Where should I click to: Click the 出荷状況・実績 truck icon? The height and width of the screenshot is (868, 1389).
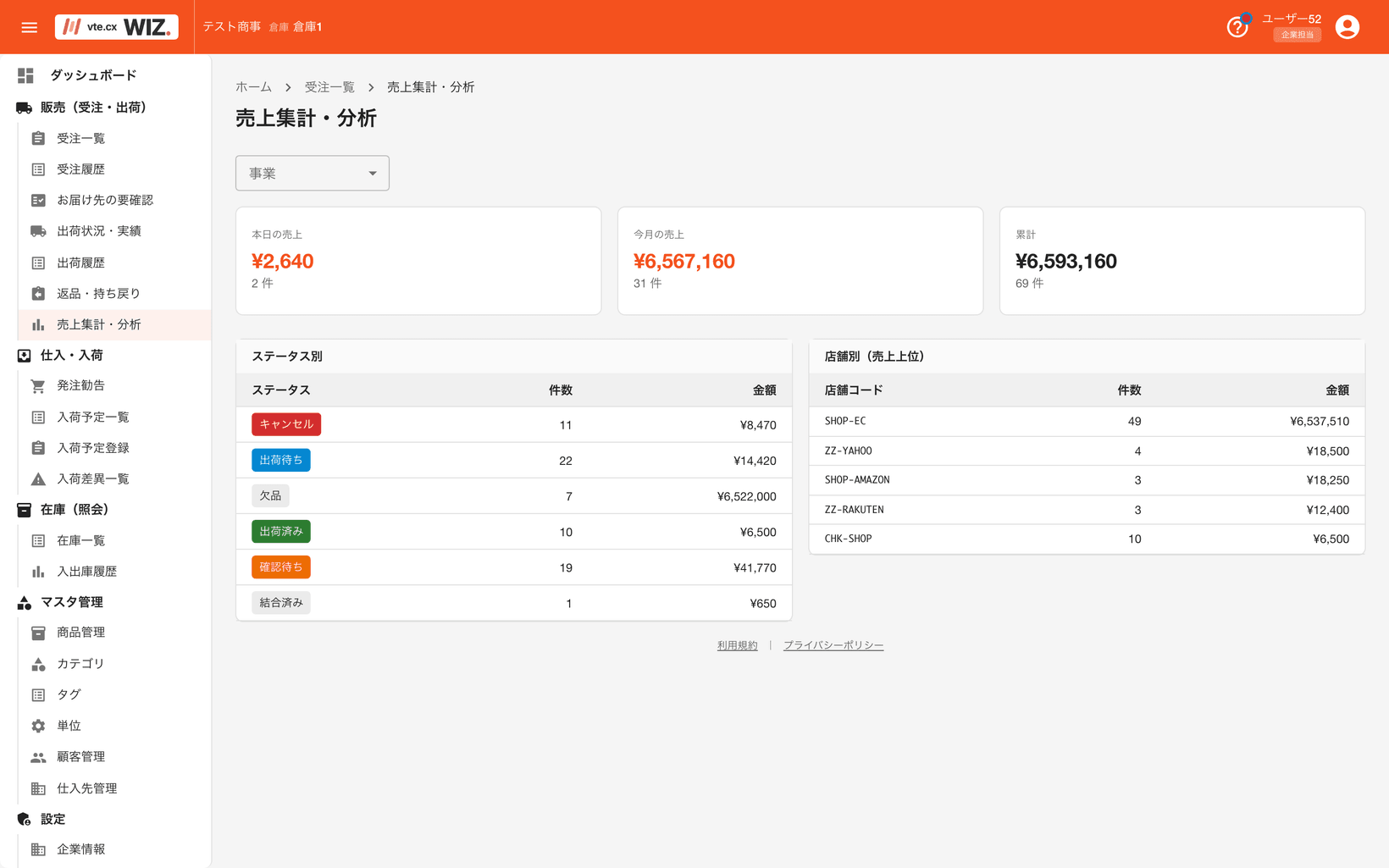38,231
